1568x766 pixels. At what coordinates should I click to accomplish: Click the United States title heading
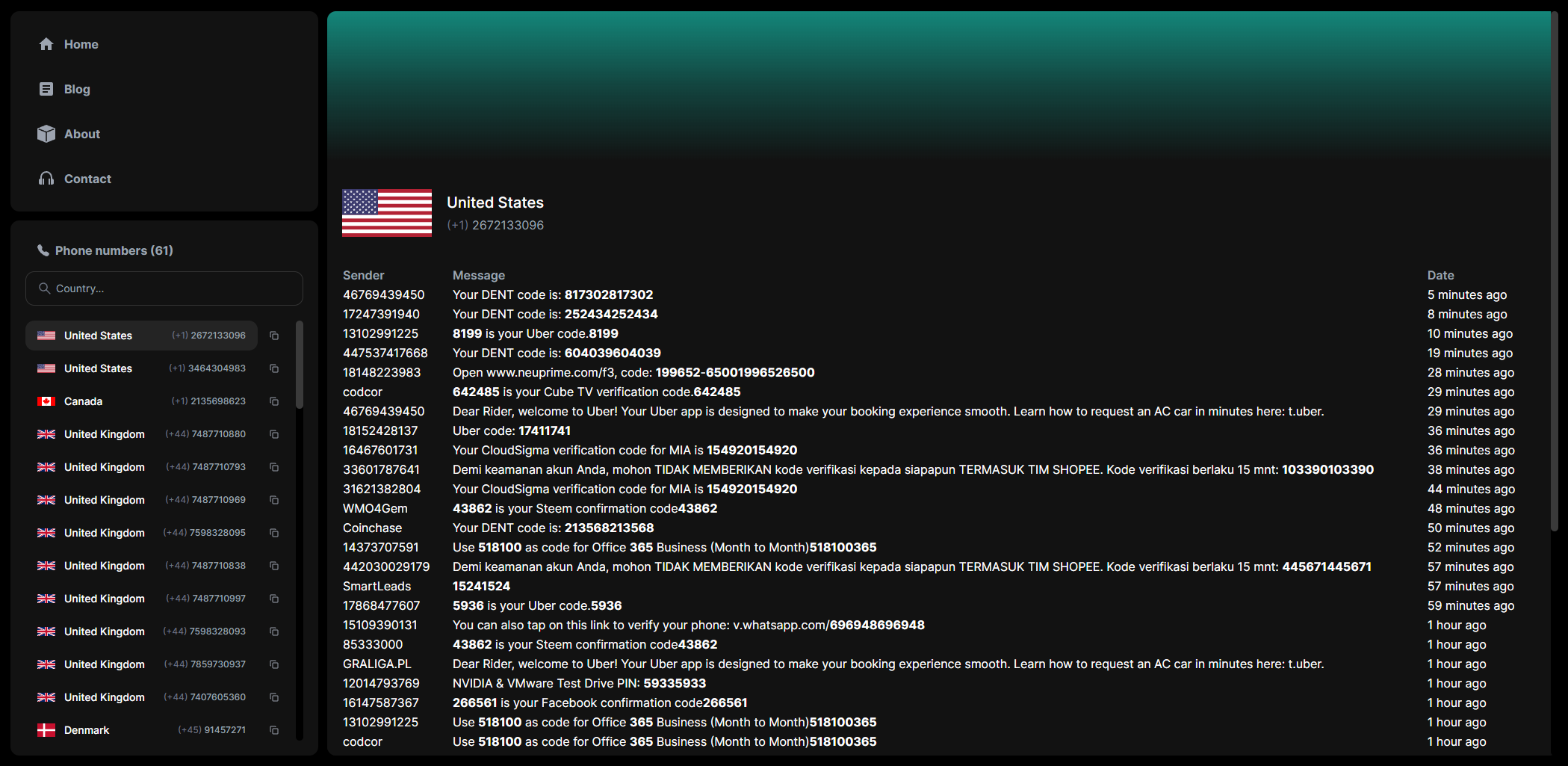click(495, 203)
